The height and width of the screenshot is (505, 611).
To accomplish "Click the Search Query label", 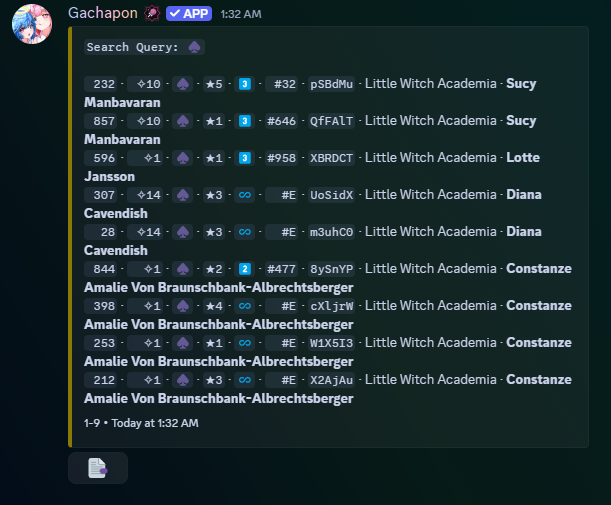I will tap(132, 48).
